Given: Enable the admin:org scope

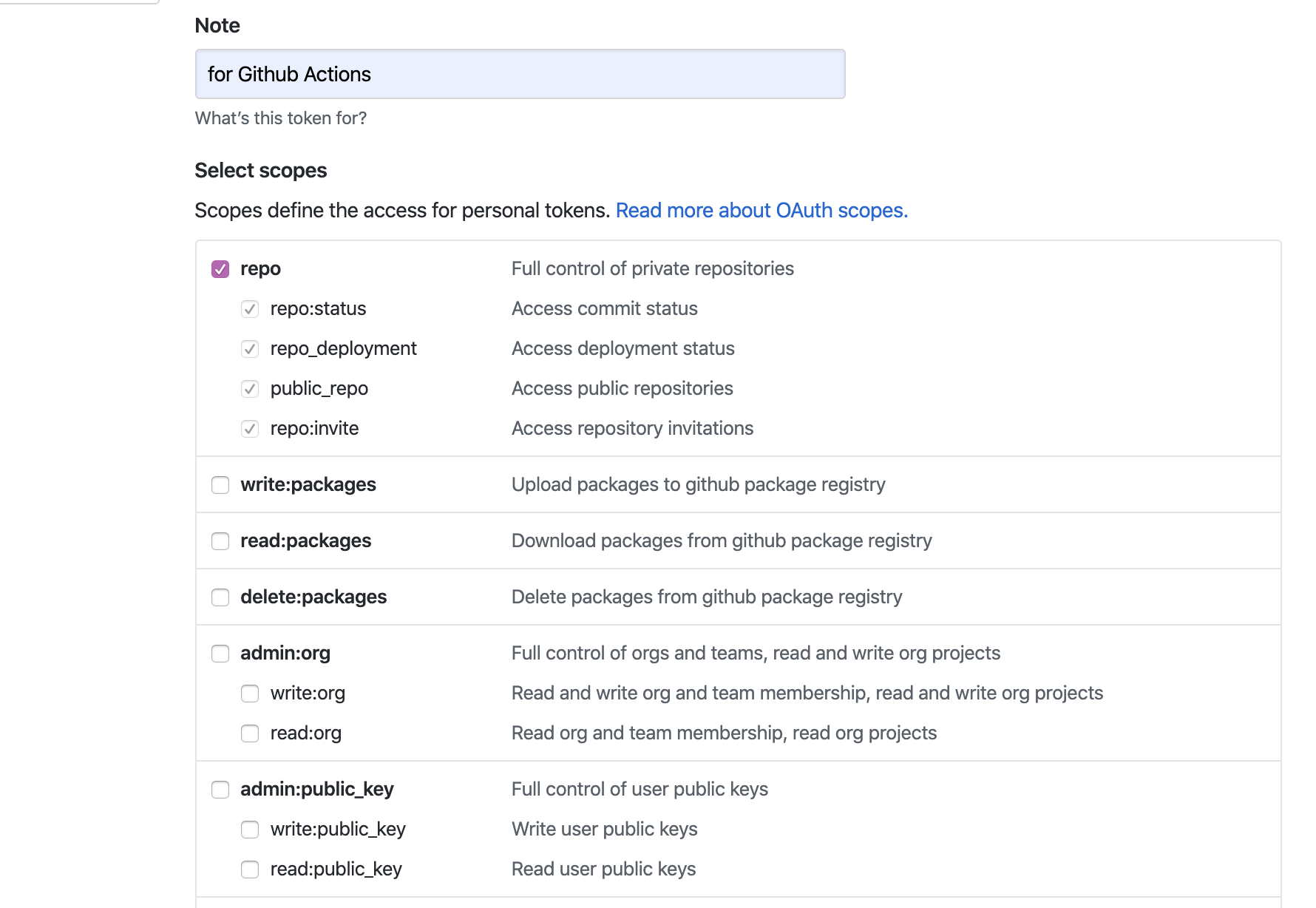Looking at the screenshot, I should 220,654.
